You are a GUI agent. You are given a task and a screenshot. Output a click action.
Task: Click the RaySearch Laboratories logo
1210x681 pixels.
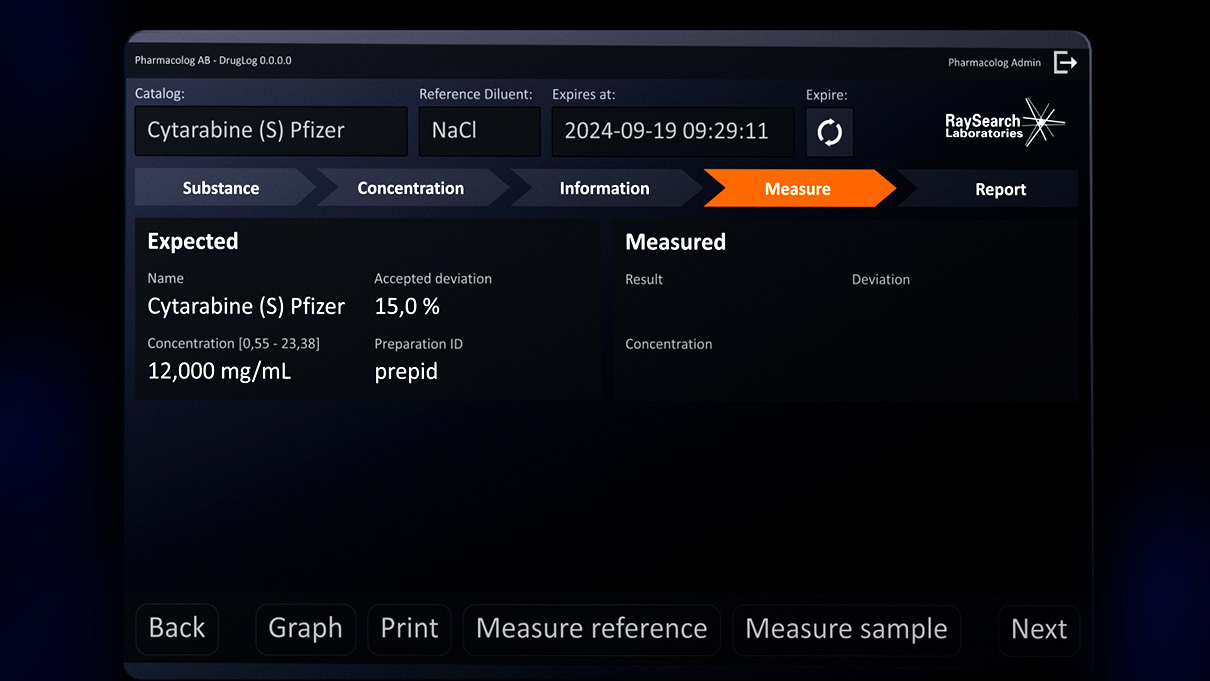1004,124
